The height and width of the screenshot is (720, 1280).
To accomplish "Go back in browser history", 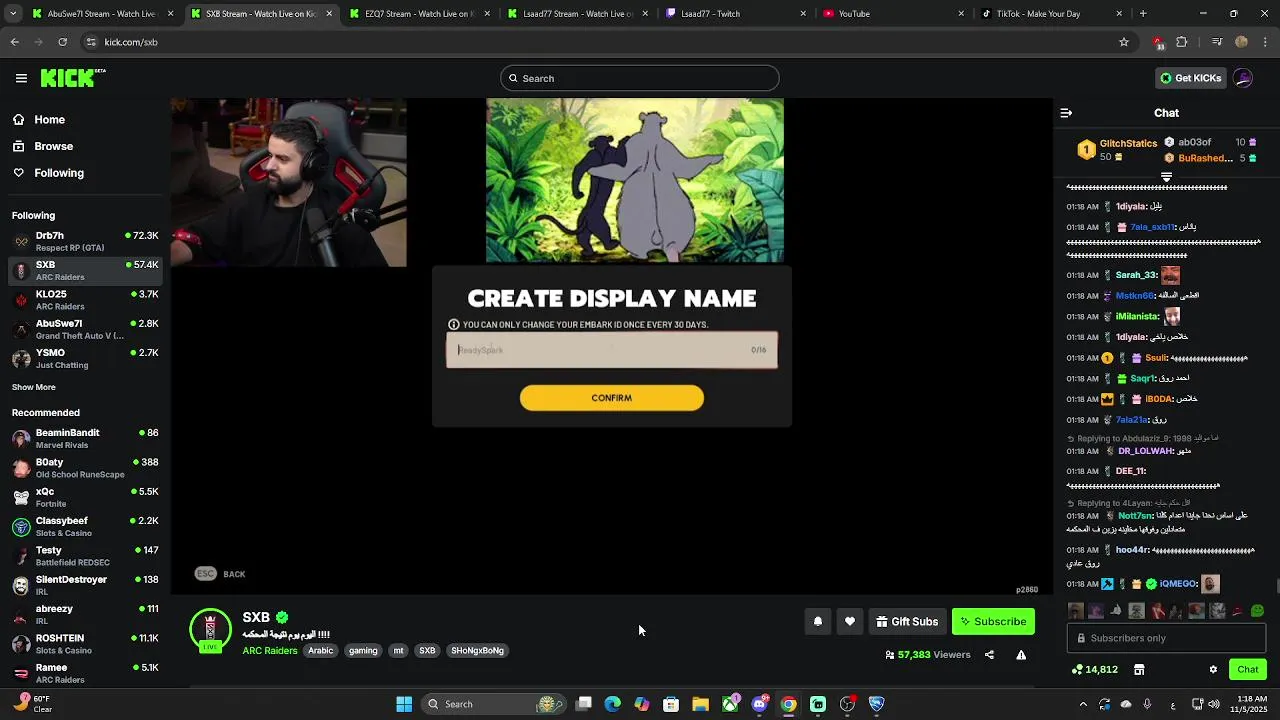I will 15,42.
